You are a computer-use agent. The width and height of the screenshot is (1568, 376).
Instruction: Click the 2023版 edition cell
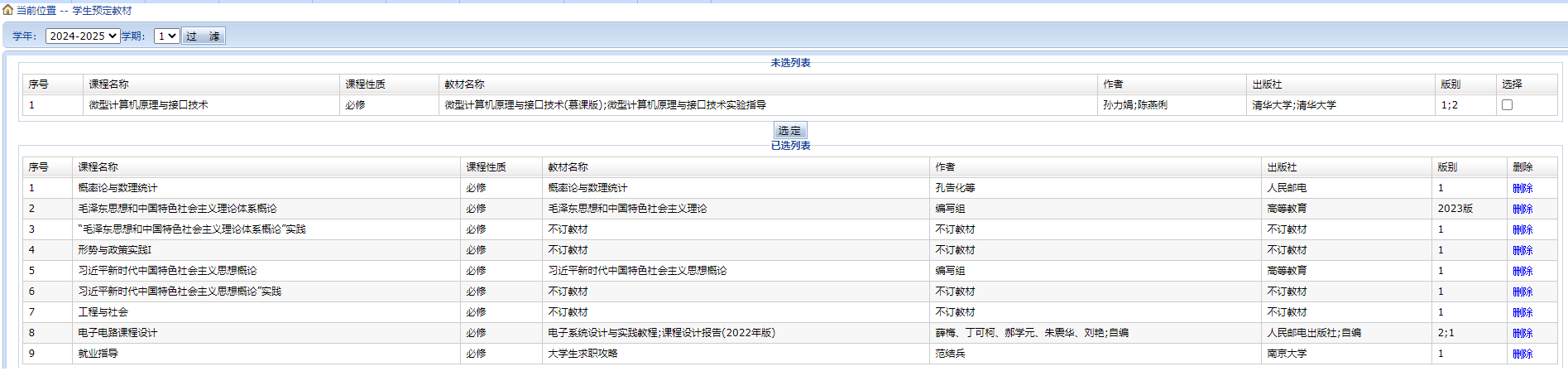[x=1455, y=209]
